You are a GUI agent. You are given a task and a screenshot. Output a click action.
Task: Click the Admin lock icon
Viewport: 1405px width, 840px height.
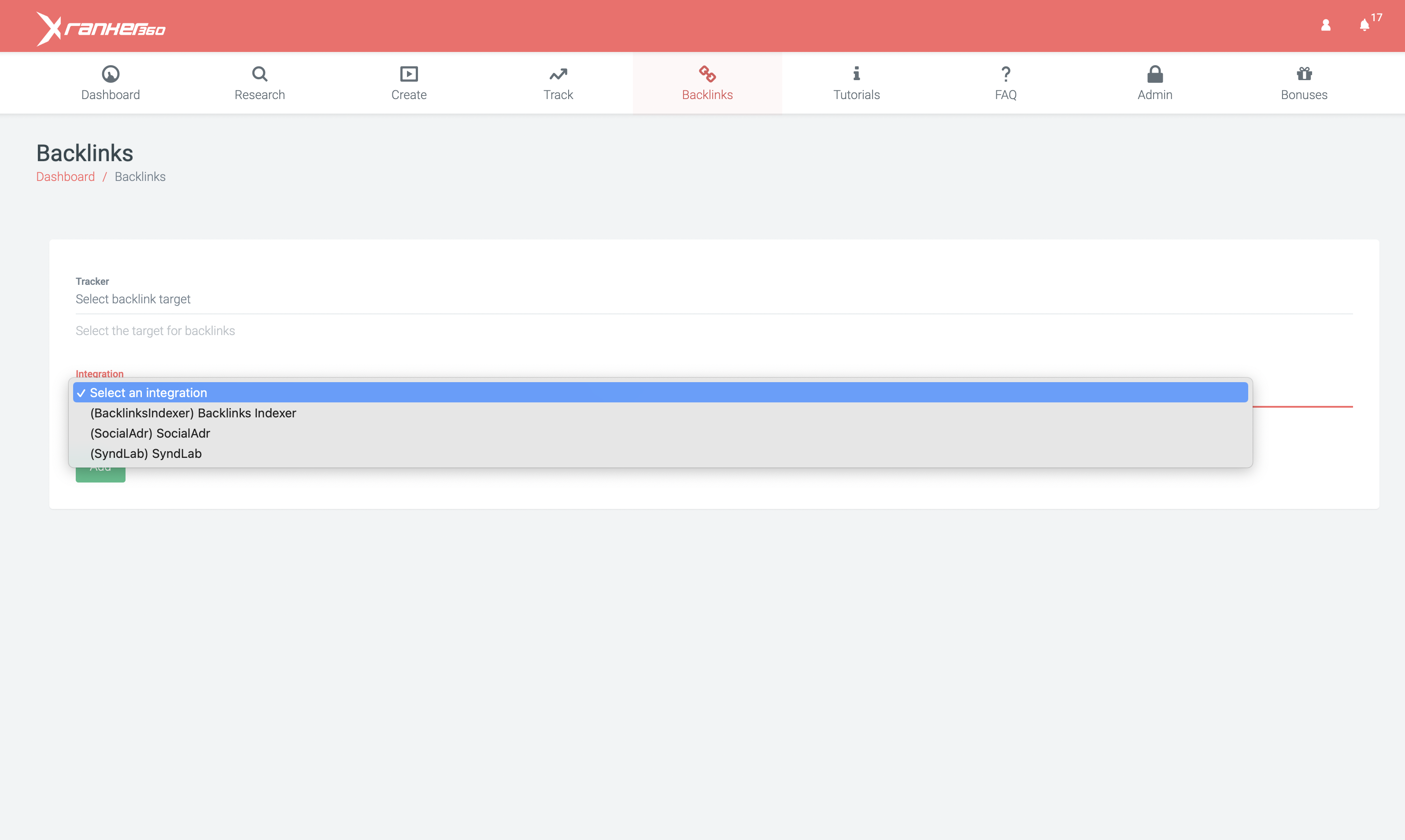(1155, 74)
